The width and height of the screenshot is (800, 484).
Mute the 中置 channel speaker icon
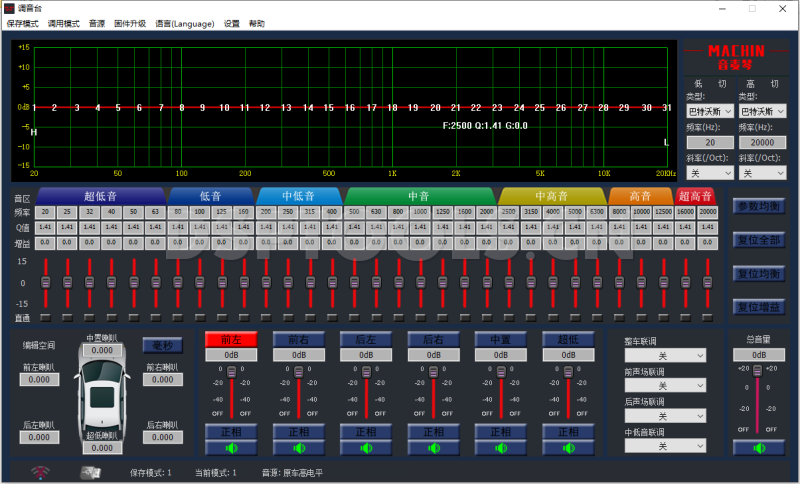click(501, 448)
